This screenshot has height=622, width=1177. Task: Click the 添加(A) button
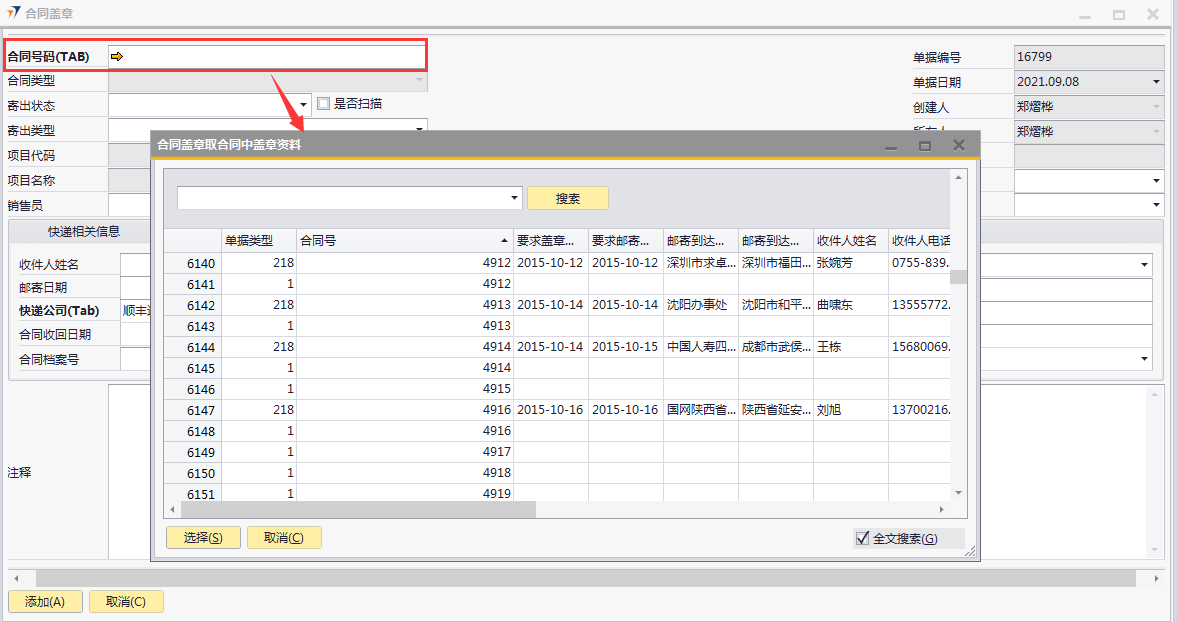click(45, 602)
